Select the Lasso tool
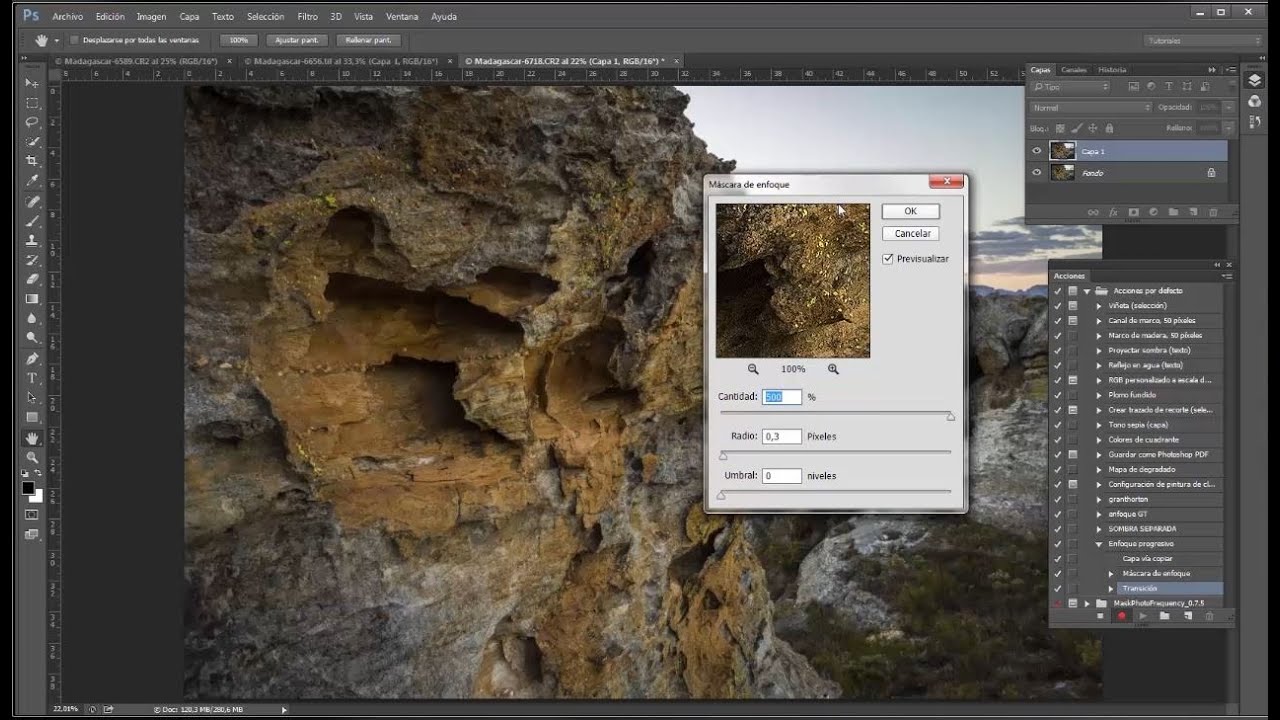1280x720 pixels. pos(32,122)
